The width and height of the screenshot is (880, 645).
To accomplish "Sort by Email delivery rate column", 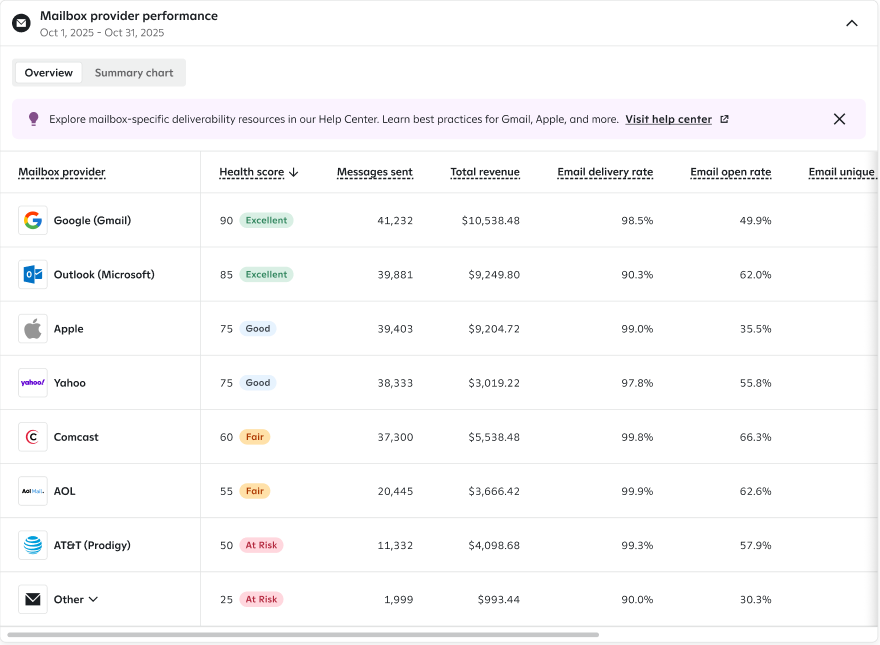I will pyautogui.click(x=605, y=172).
